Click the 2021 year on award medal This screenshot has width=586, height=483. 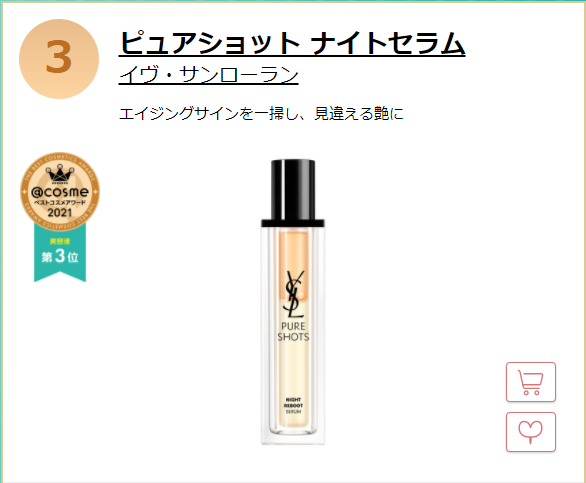pos(60,213)
